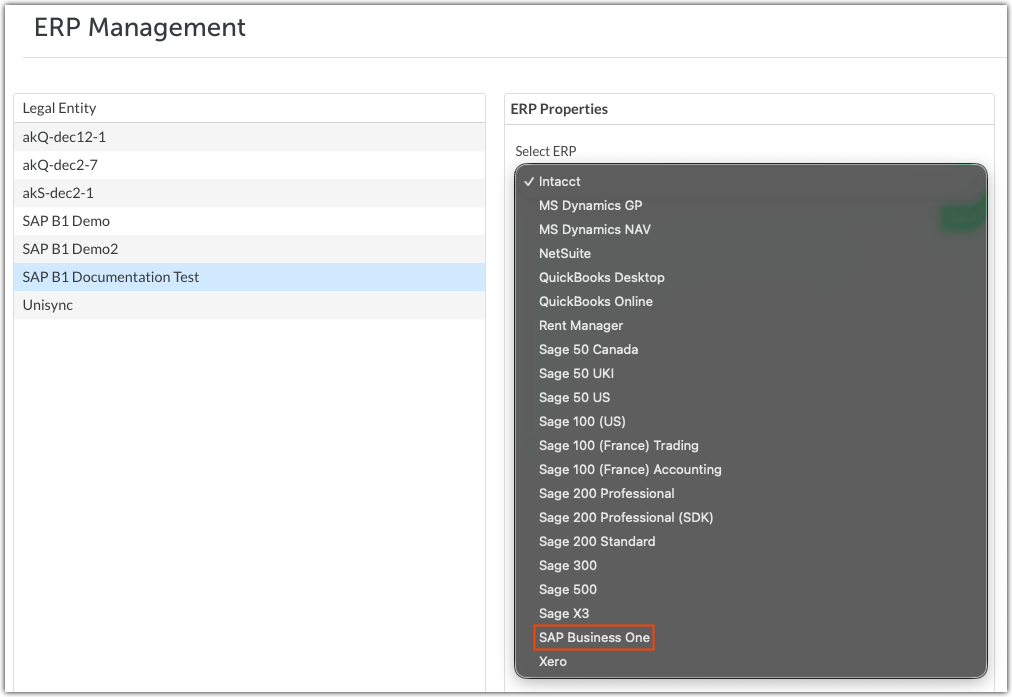The height and width of the screenshot is (697, 1012).
Task: Select Sage X3 from the ERP list
Action: pyautogui.click(x=751, y=613)
